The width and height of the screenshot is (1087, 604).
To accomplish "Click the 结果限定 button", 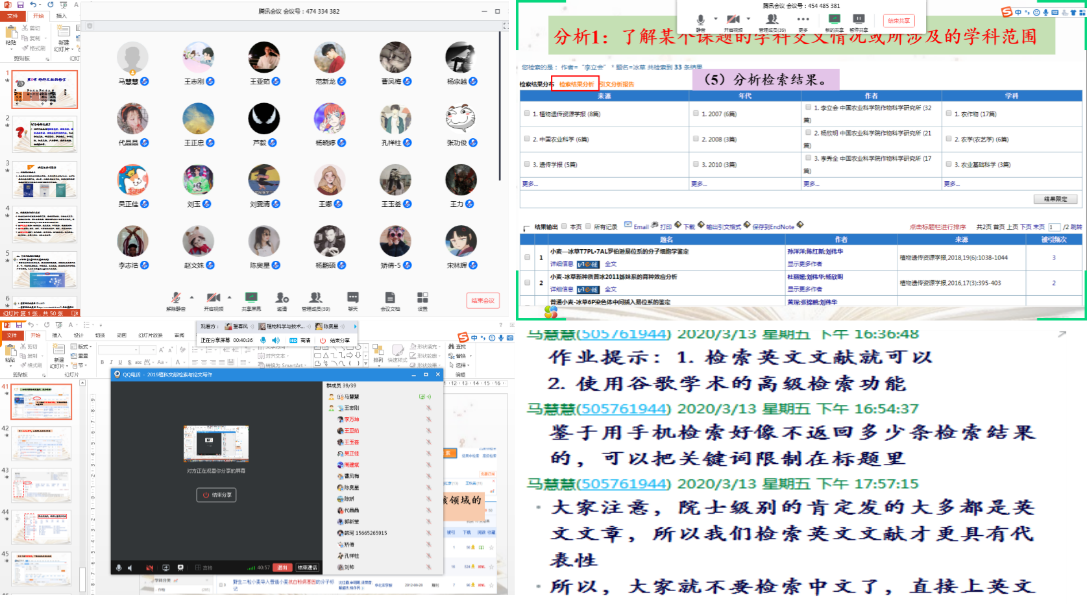I will pos(1055,199).
